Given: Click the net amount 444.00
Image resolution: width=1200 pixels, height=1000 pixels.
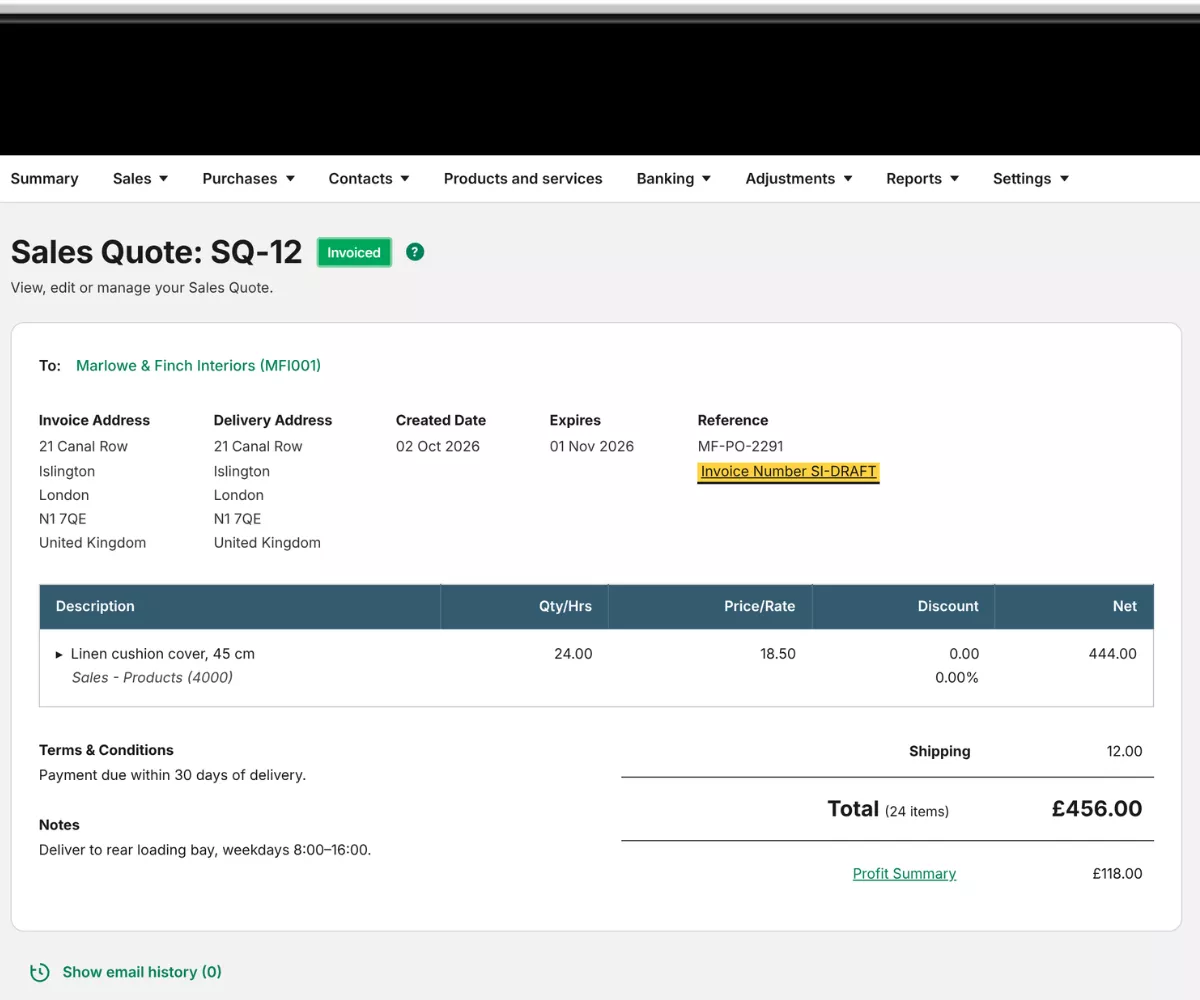Looking at the screenshot, I should tap(1113, 654).
